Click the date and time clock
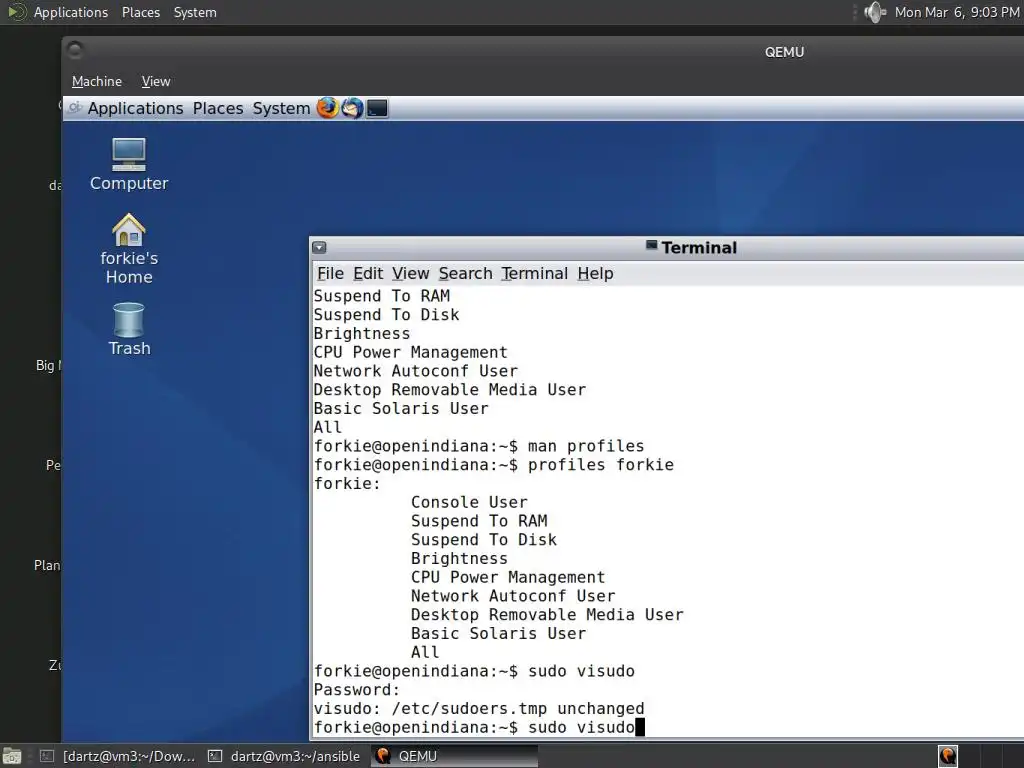 click(x=957, y=12)
